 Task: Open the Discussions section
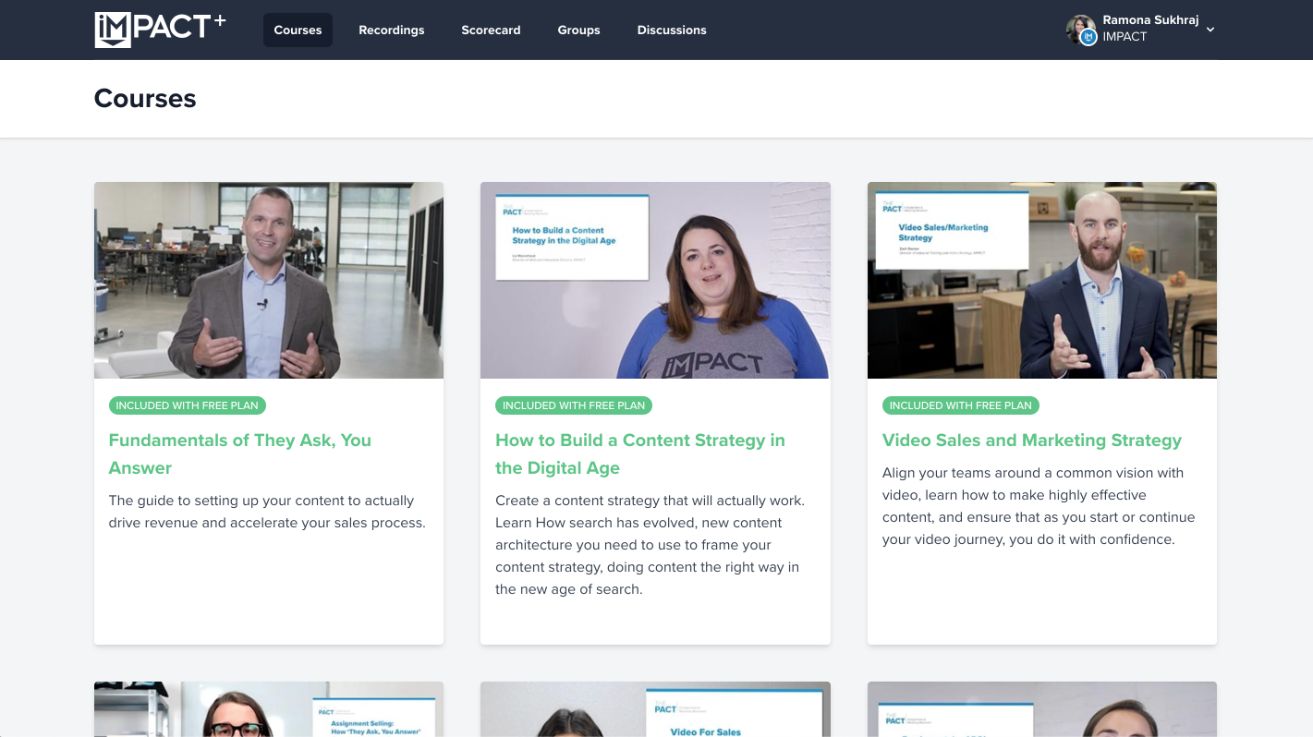pyautogui.click(x=671, y=29)
